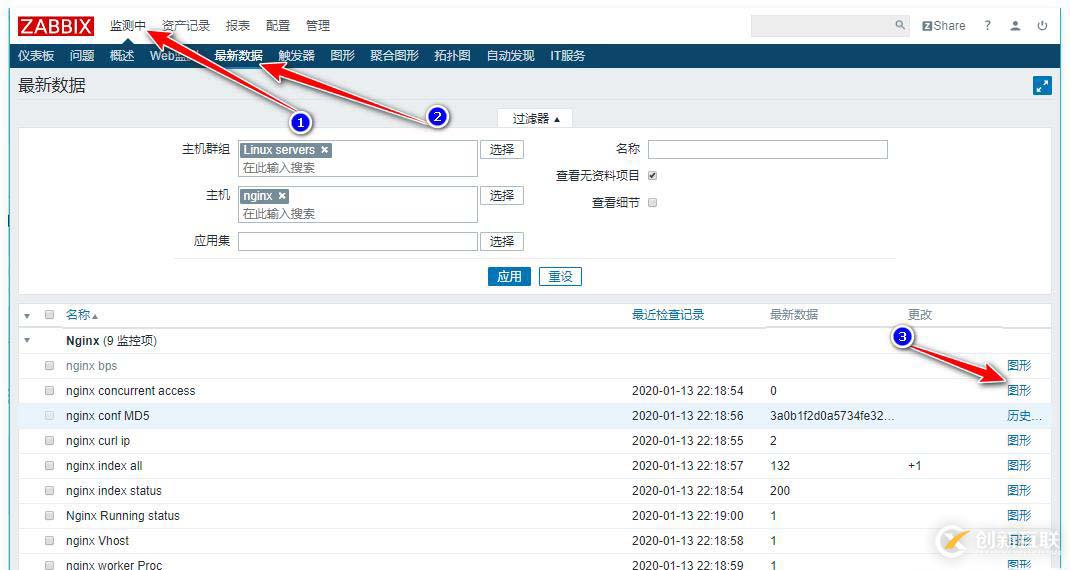This screenshot has height=570, width=1070.
Task: Switch to the IT服务 tab
Action: coord(568,56)
